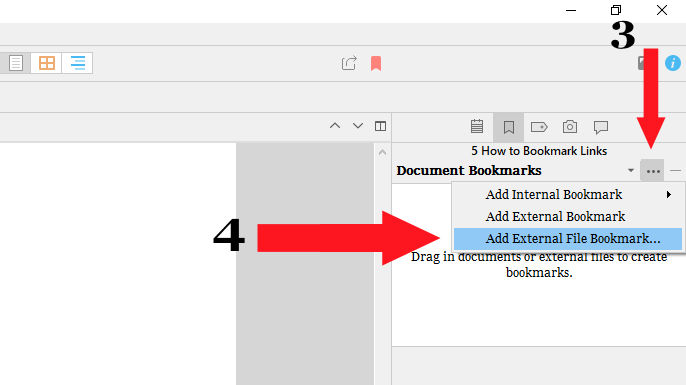Open the Notes tab in Inspector
Image resolution: width=686 pixels, height=385 pixels.
477,127
